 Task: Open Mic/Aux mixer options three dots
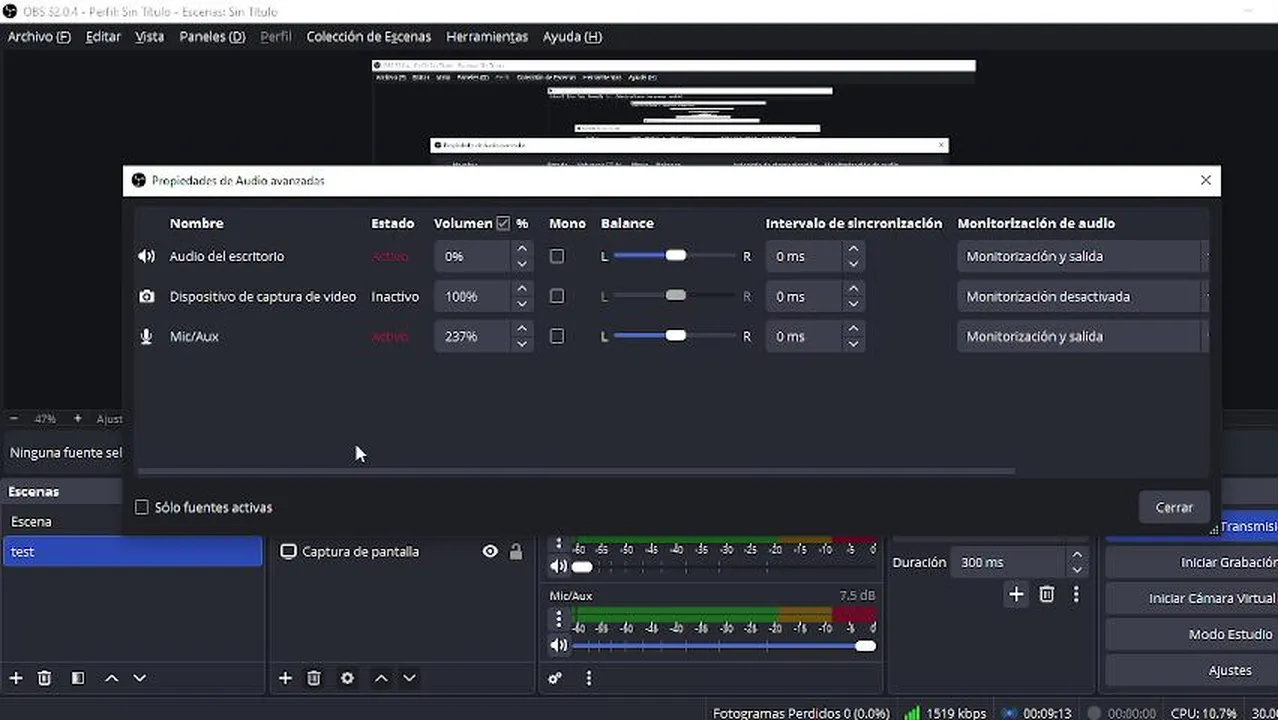(x=558, y=620)
